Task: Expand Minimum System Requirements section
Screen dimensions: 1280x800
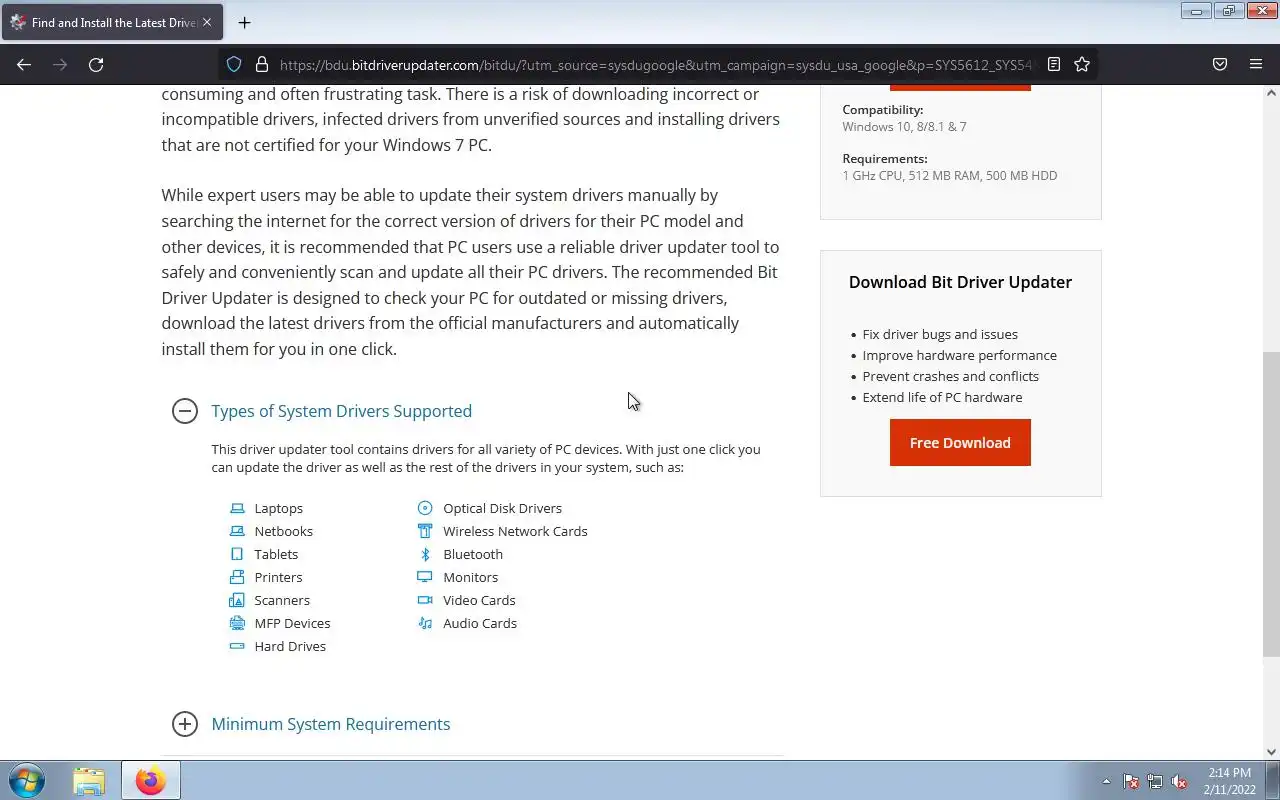Action: [185, 724]
